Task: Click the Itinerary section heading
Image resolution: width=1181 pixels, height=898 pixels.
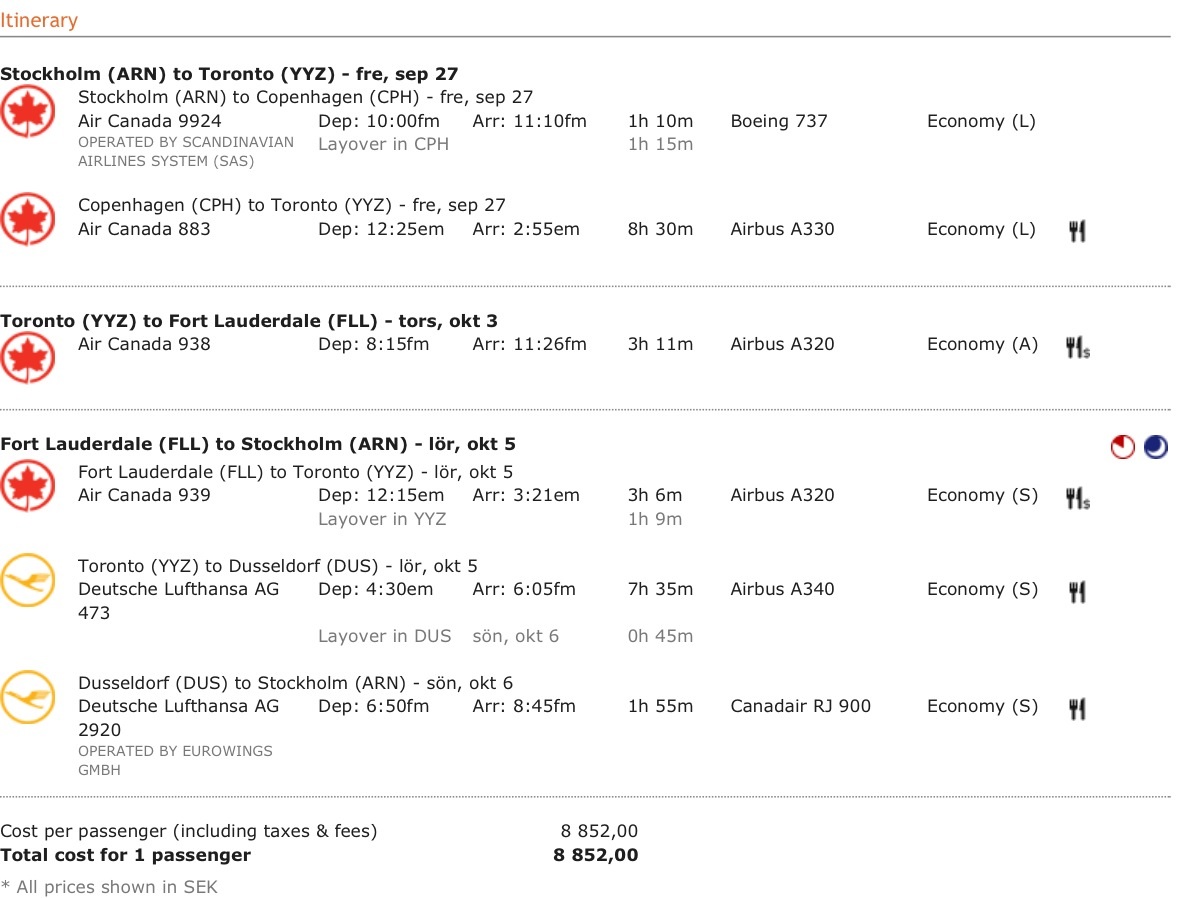Action: tap(39, 20)
